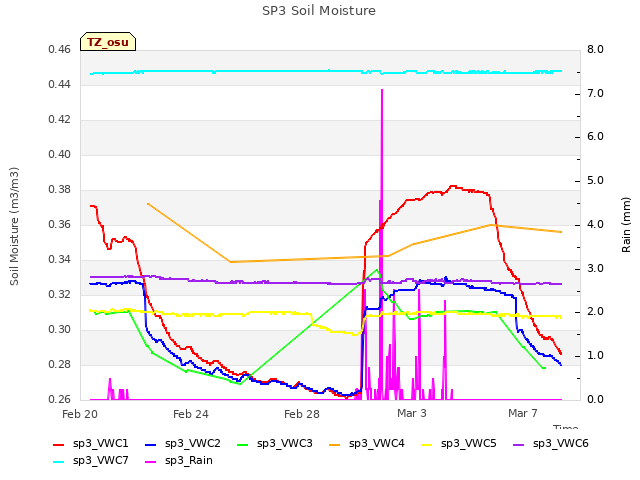
Task: Click the 0.32 left axis value
Action: coord(60,295)
